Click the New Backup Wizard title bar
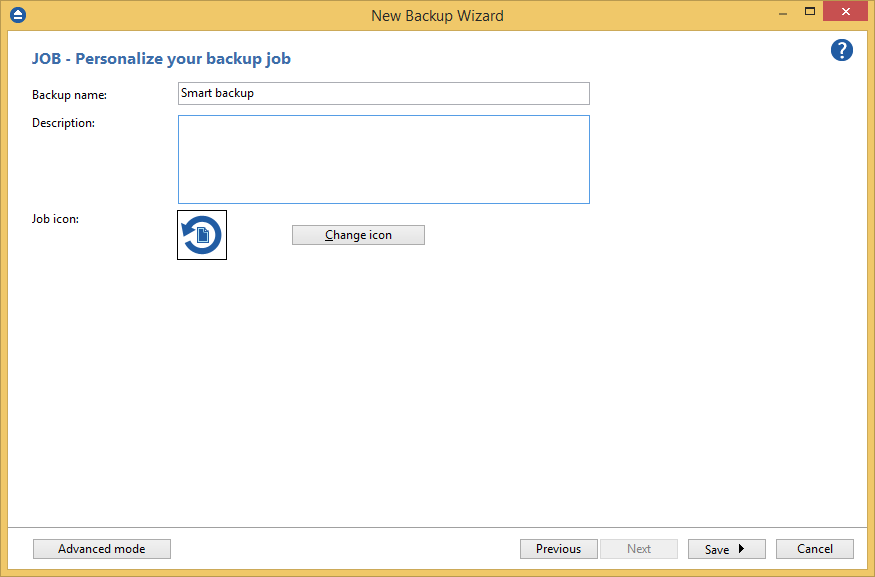The image size is (875, 577). pos(437,15)
